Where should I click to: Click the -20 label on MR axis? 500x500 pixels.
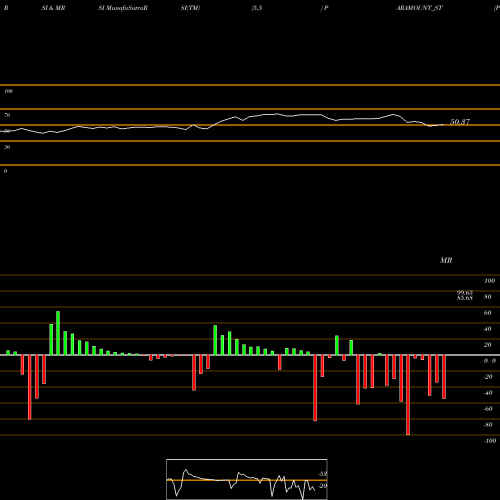pos(488,377)
